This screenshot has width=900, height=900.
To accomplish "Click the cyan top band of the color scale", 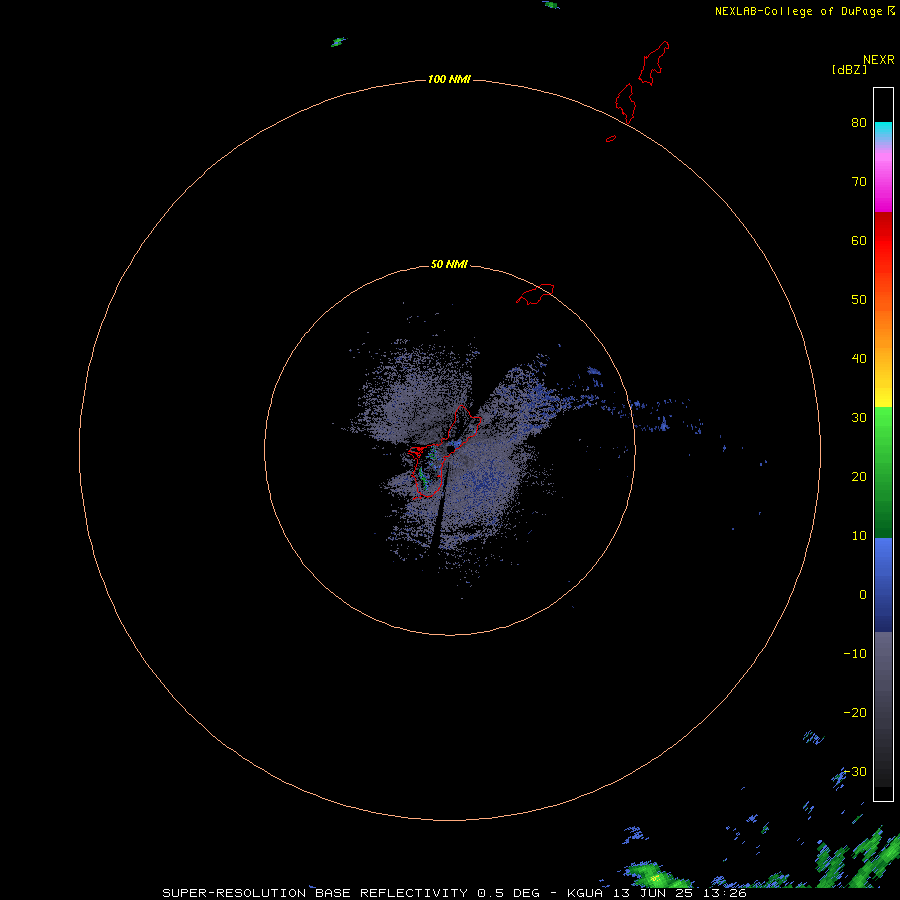I will (883, 131).
